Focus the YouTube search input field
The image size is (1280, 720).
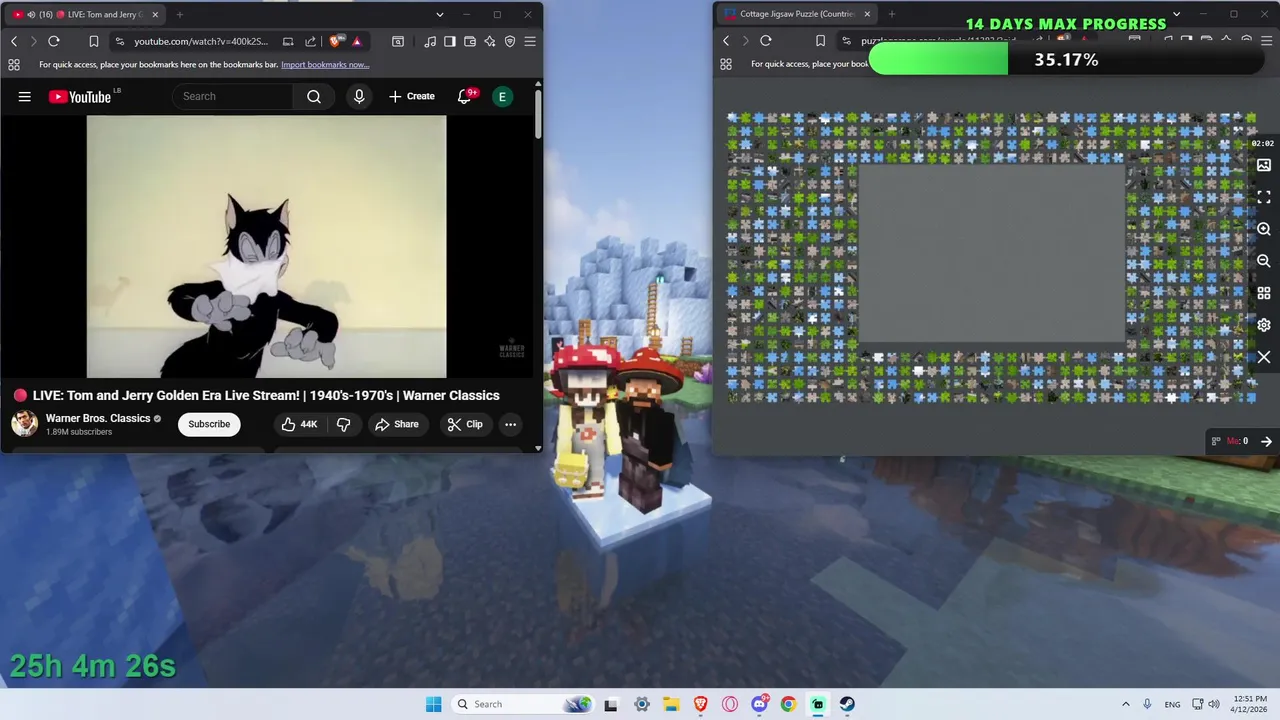coord(232,96)
